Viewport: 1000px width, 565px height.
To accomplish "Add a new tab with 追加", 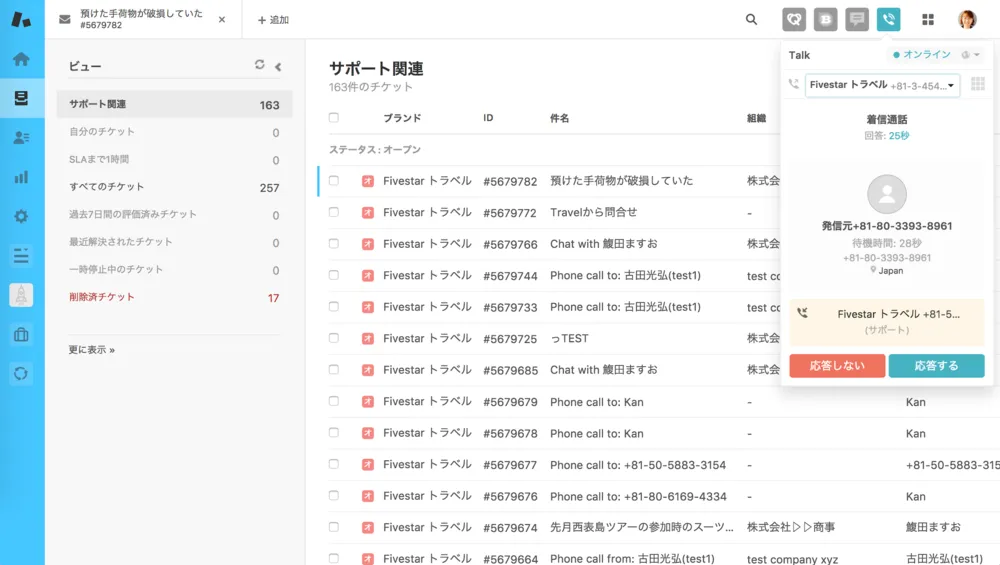I will click(x=273, y=20).
